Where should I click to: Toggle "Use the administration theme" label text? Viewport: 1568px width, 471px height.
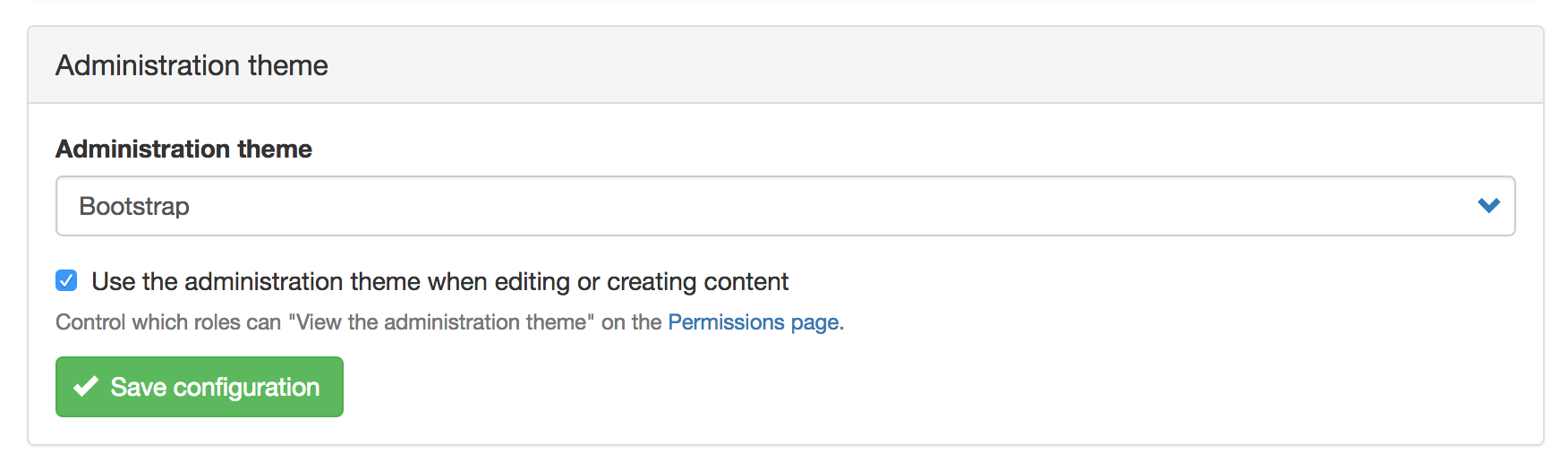268,281
